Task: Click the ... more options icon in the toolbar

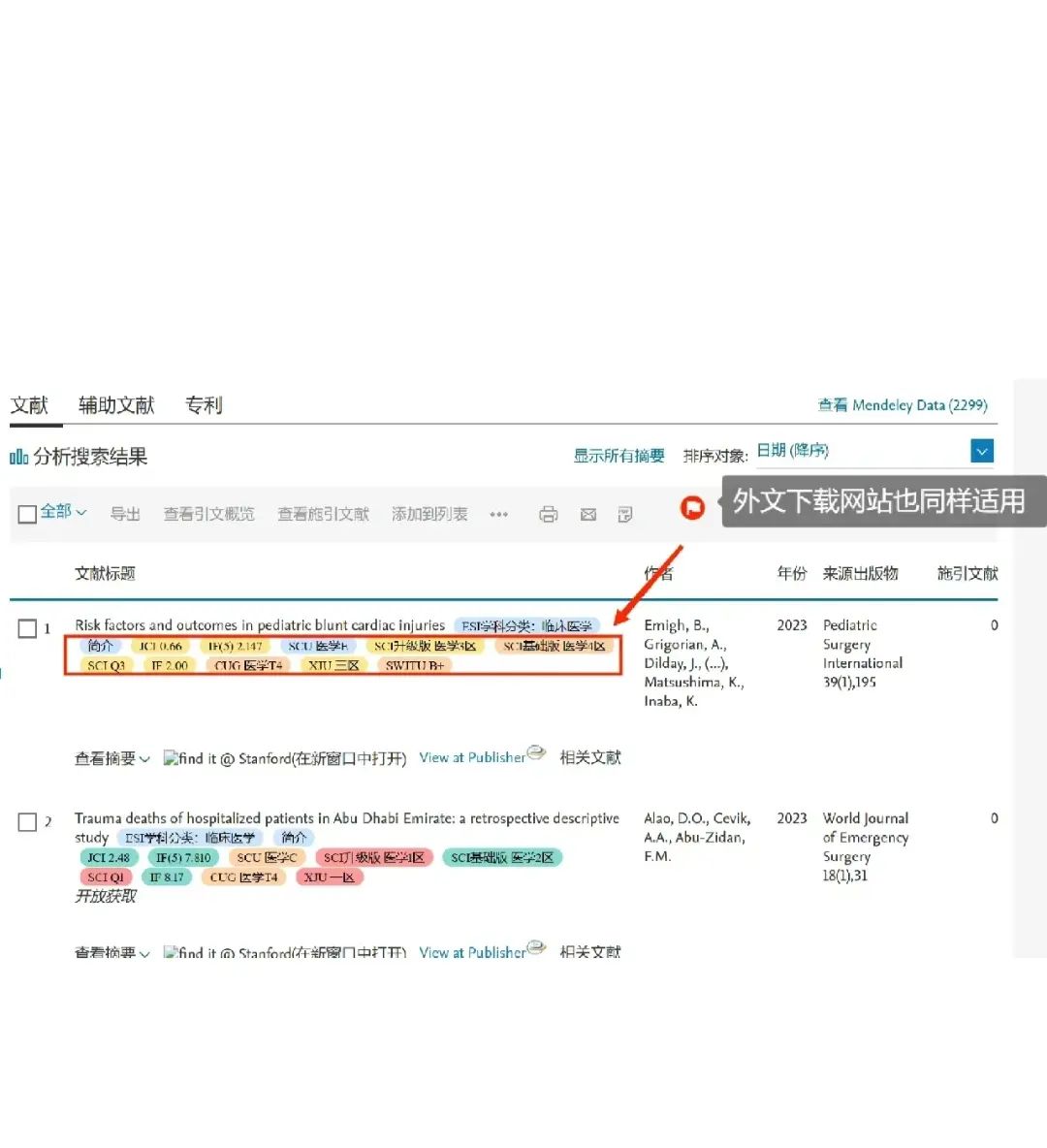Action: click(x=498, y=516)
